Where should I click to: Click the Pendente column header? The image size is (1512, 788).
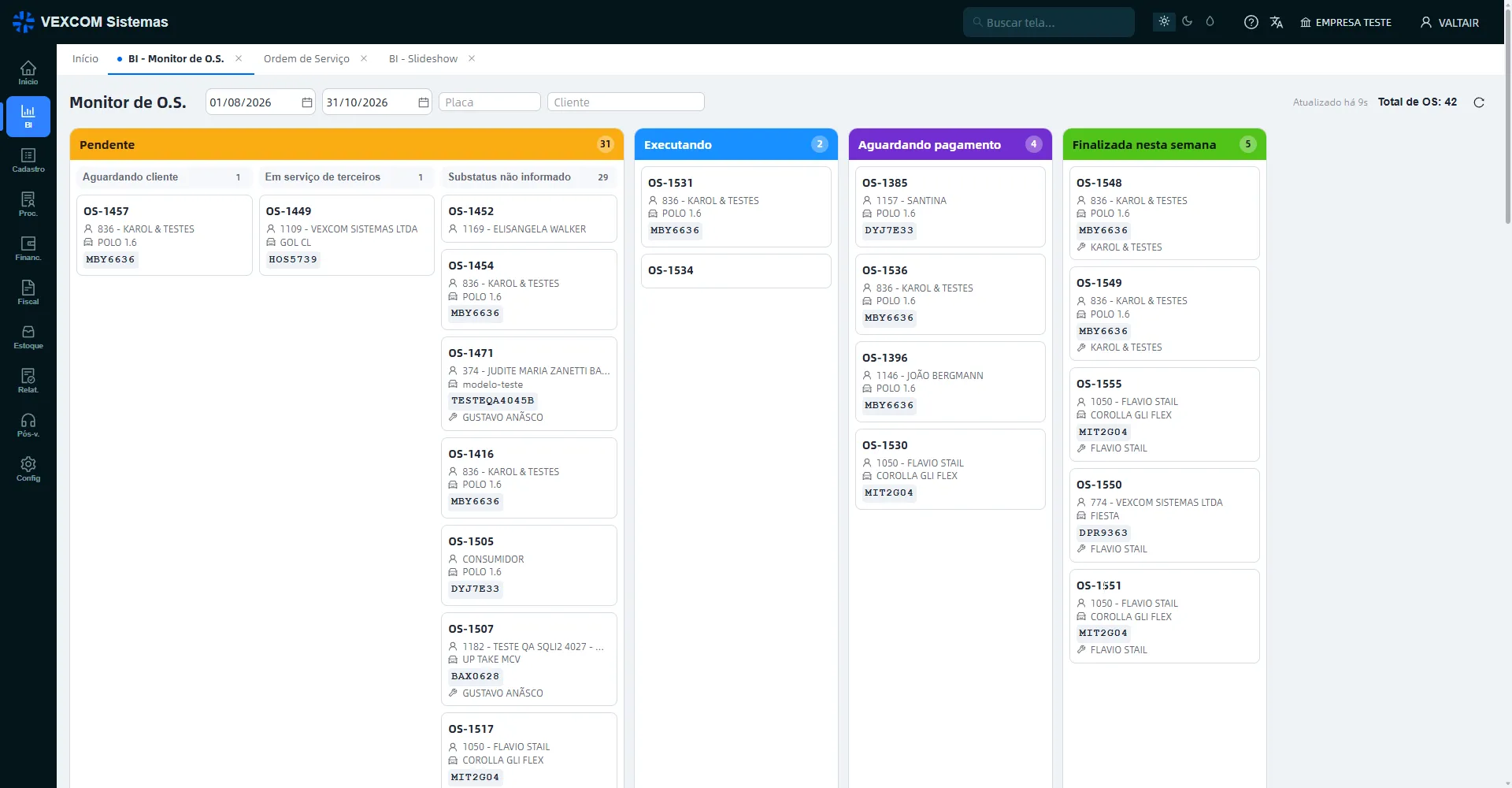tap(346, 145)
